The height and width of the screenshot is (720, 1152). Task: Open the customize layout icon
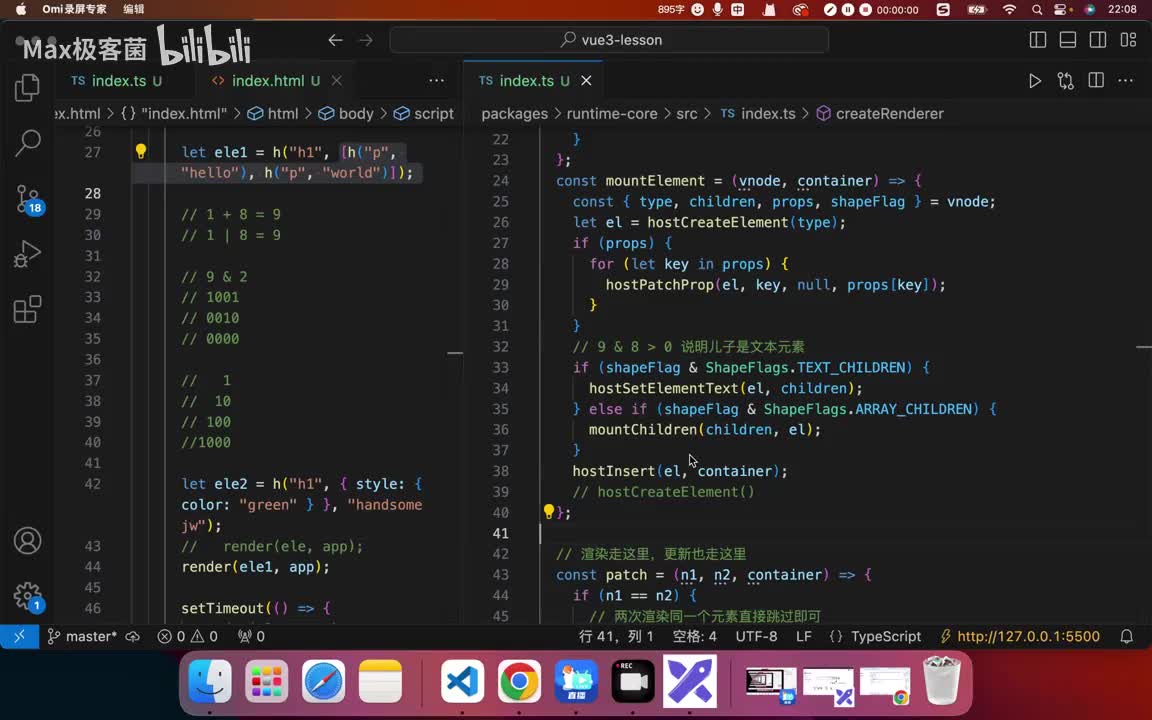pos(1128,40)
